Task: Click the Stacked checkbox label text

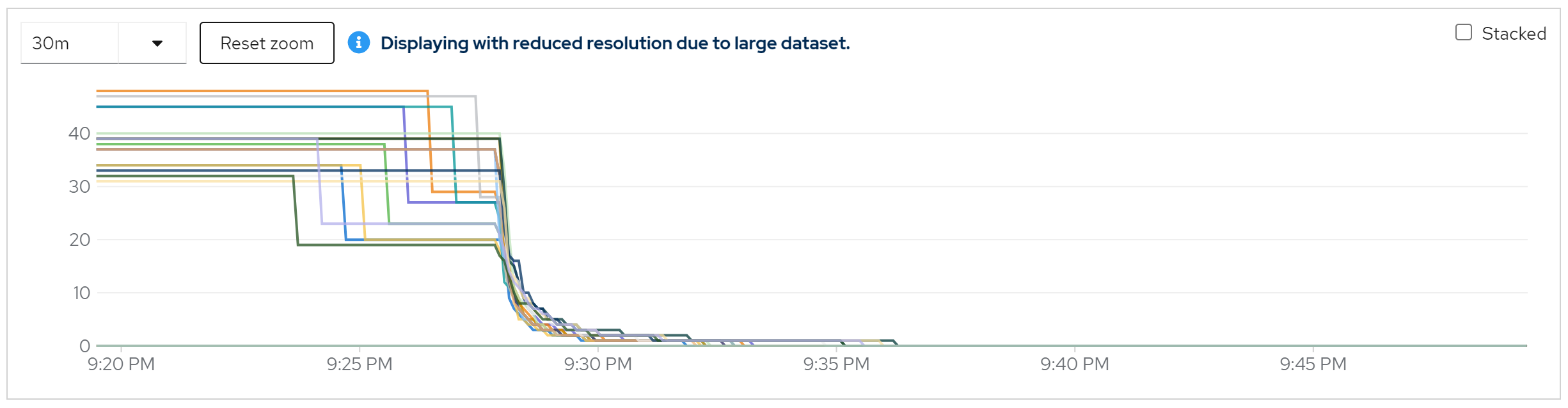Action: [1513, 34]
